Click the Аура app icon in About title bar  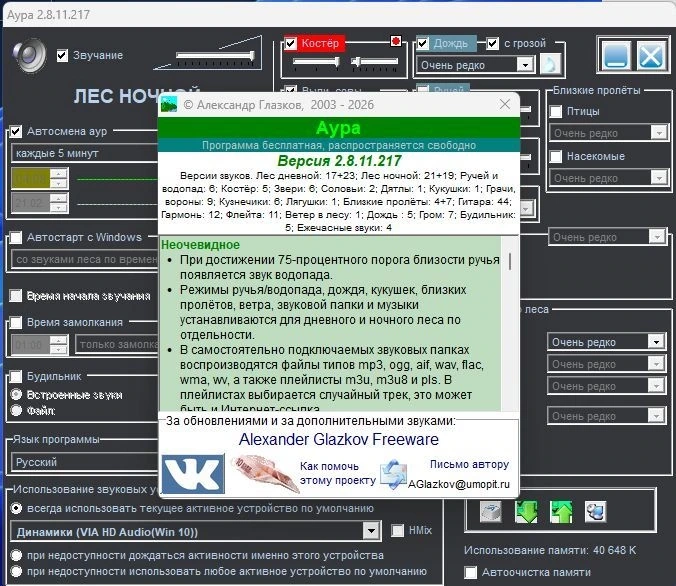(169, 105)
